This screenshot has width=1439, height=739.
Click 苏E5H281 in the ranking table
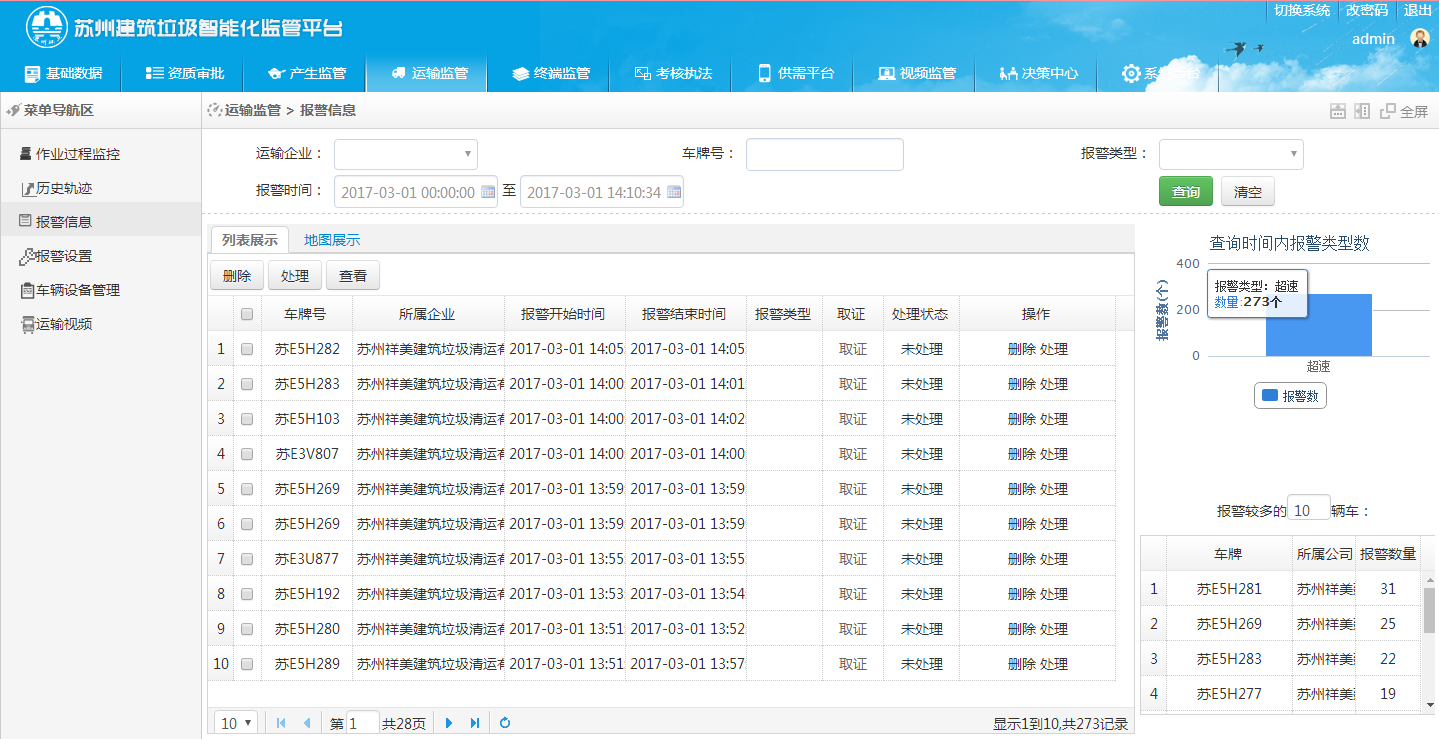click(1229, 589)
